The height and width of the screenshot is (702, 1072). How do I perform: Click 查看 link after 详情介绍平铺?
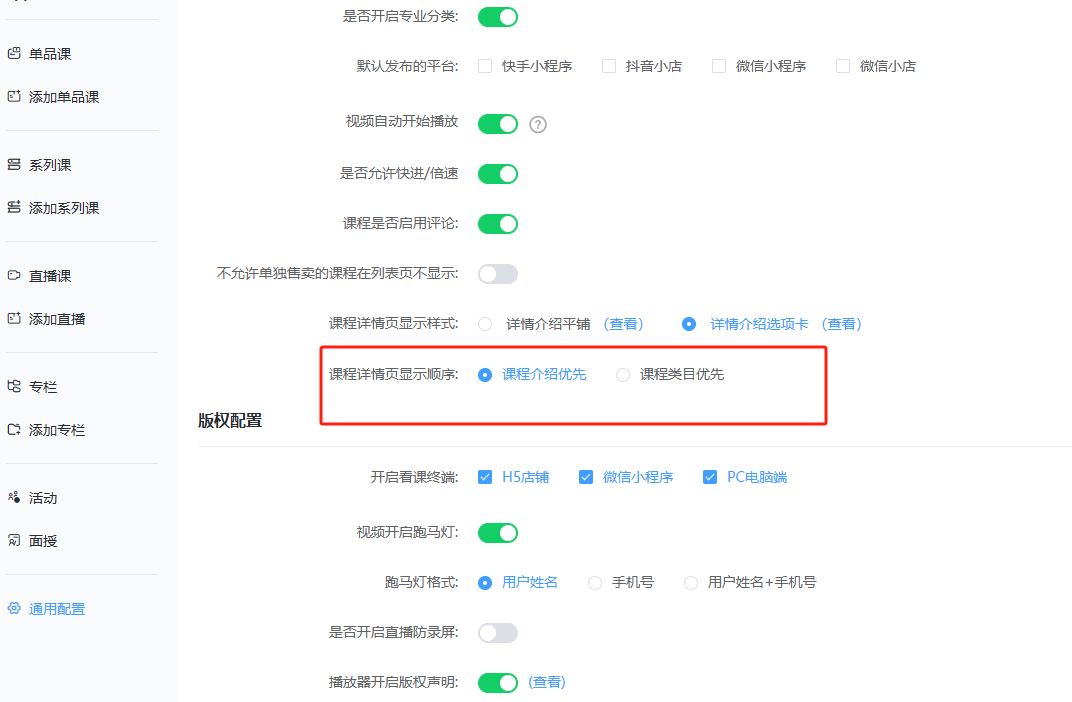(624, 324)
